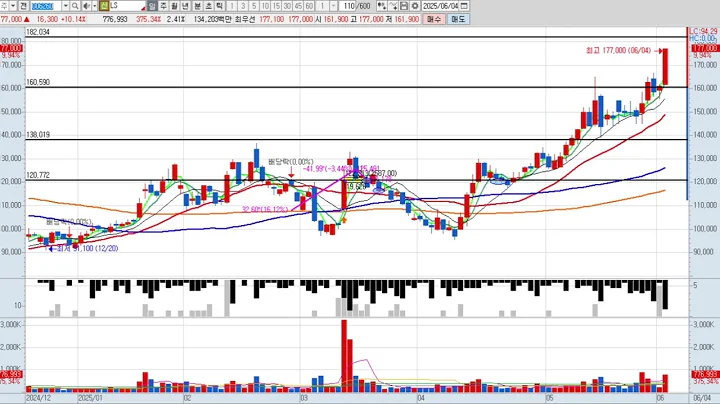Select 초 second chart period
720x404 pixels.
click(208, 6)
